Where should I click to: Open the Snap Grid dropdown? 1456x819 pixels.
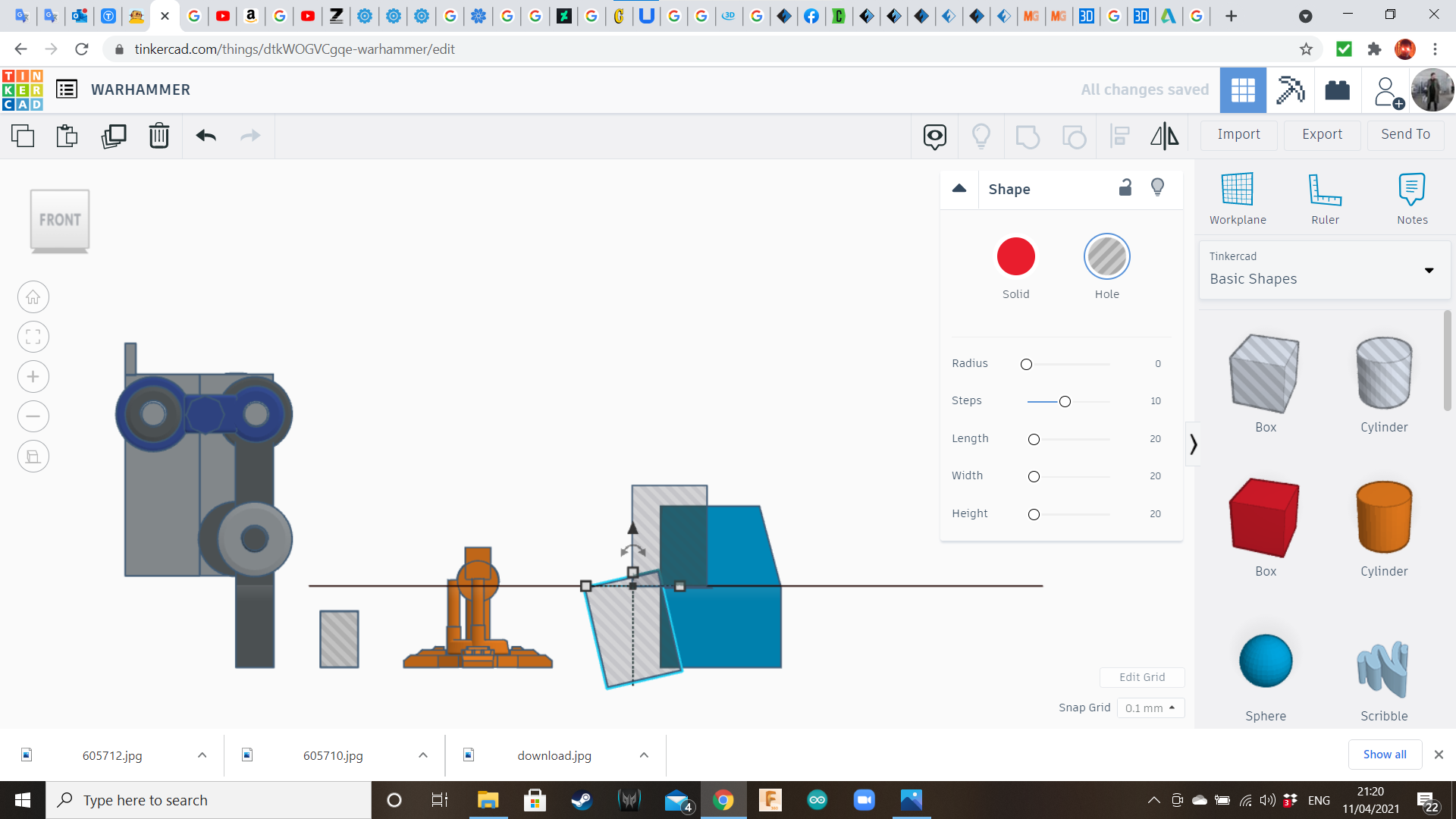pos(1150,708)
